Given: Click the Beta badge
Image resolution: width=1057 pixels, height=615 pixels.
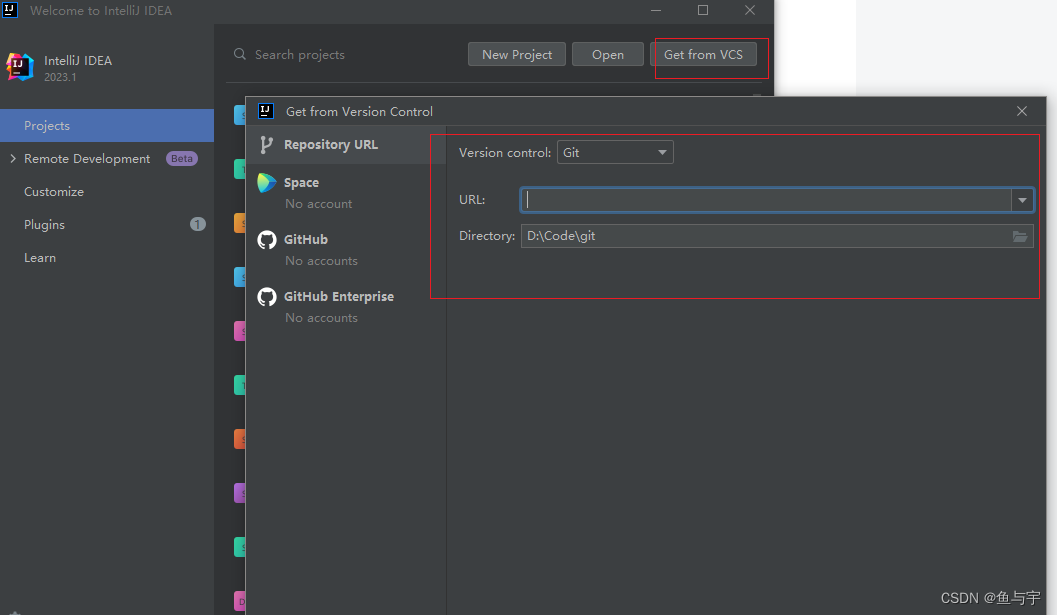Looking at the screenshot, I should coord(181,158).
